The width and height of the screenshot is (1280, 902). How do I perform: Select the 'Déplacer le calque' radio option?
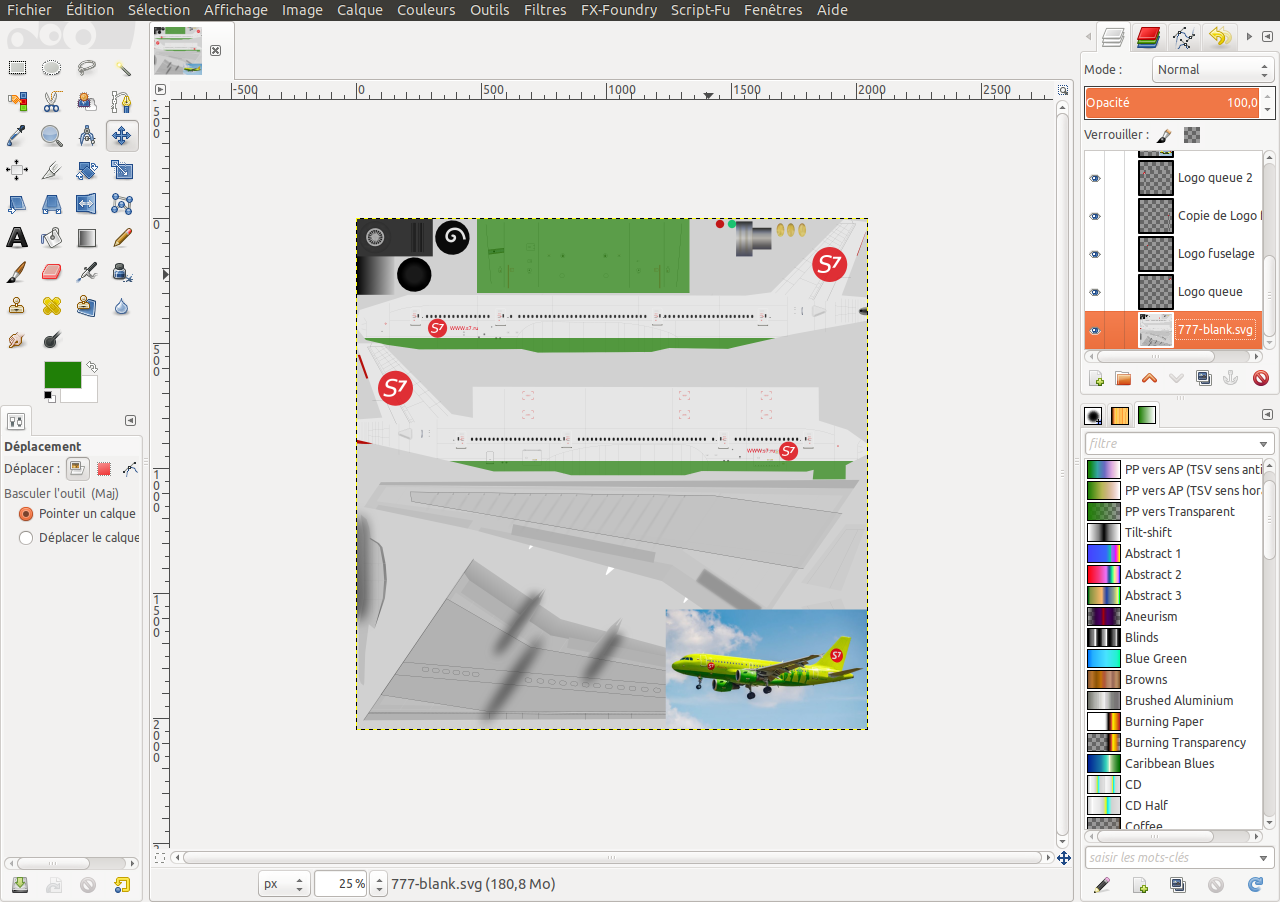pyautogui.click(x=27, y=538)
